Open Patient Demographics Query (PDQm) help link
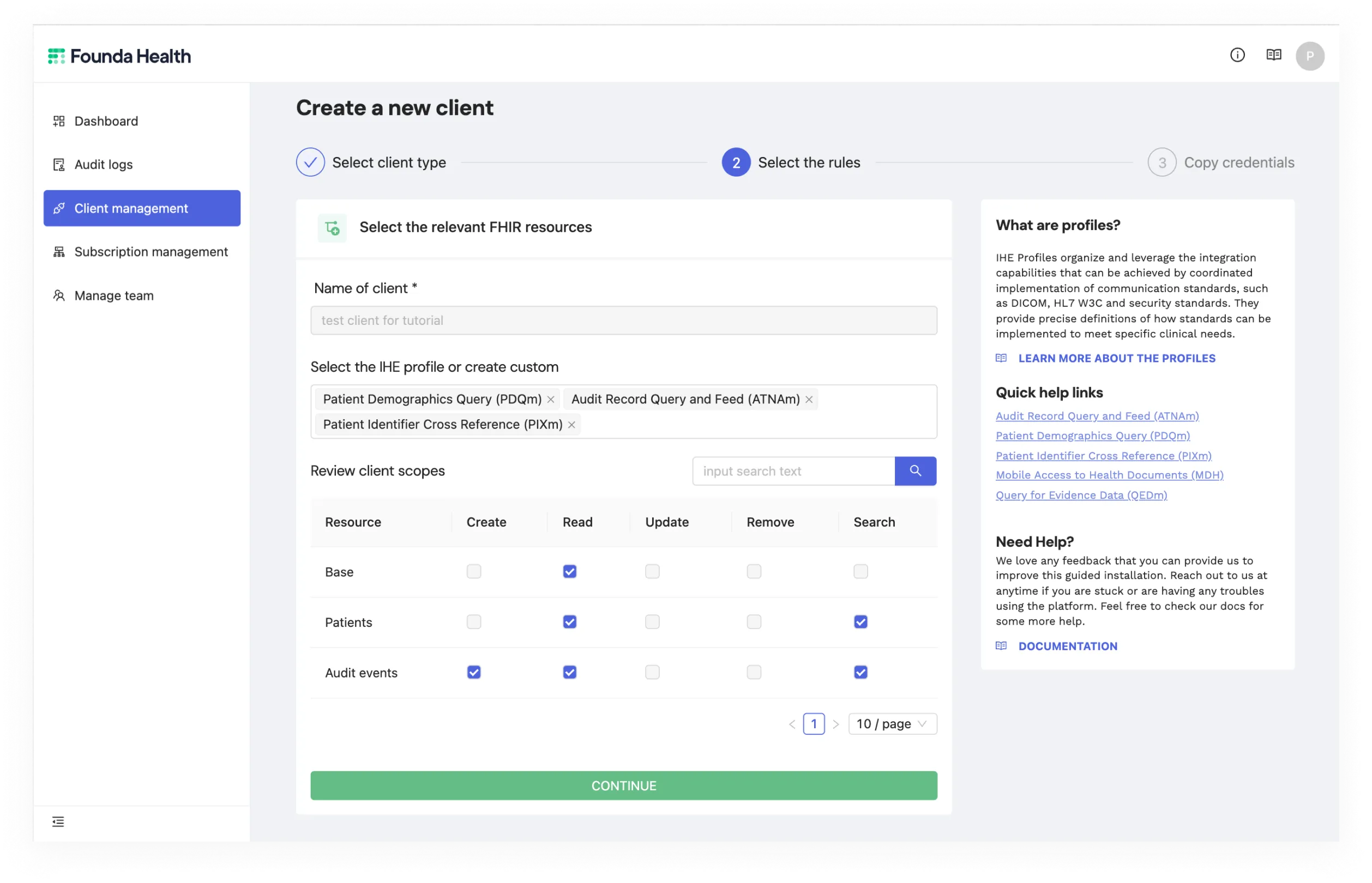Image resolution: width=1372 pixels, height=883 pixels. click(x=1092, y=436)
